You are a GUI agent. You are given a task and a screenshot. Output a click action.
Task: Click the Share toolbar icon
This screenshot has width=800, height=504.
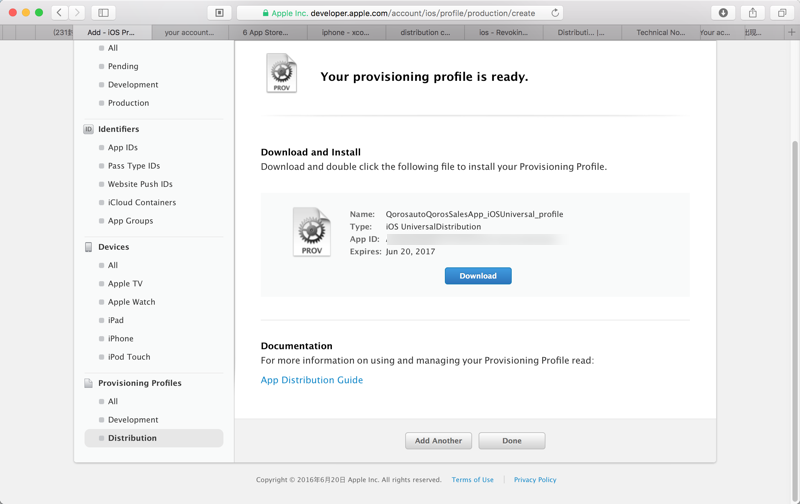pos(753,13)
